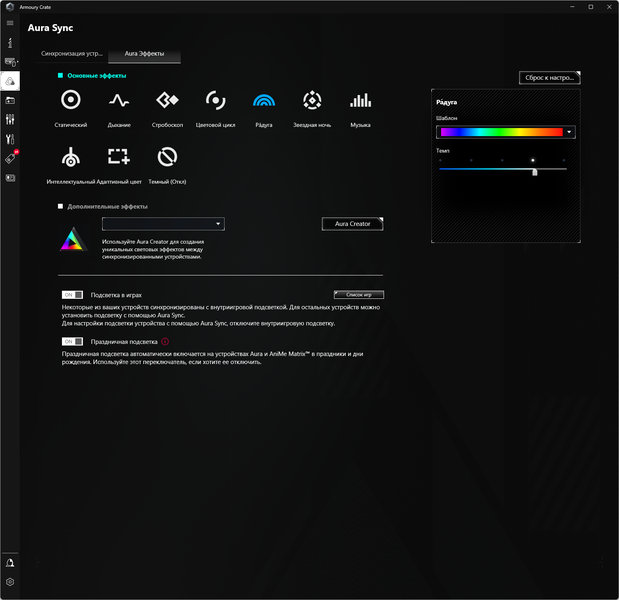
Task: Open the additional effects dropdown
Action: [163, 224]
